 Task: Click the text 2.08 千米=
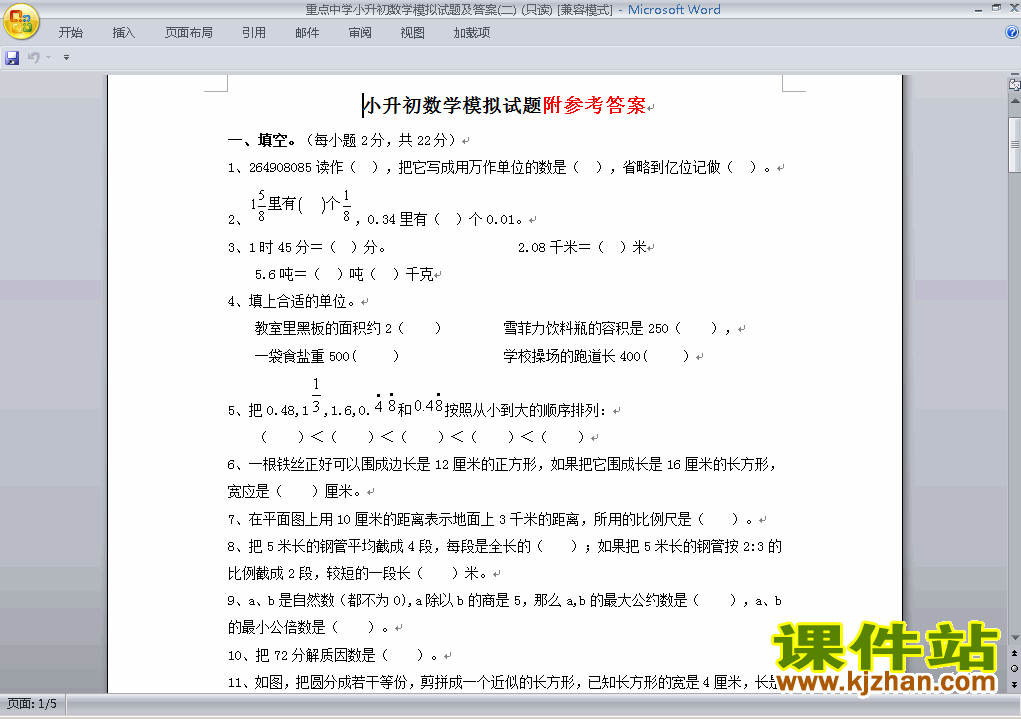554,247
